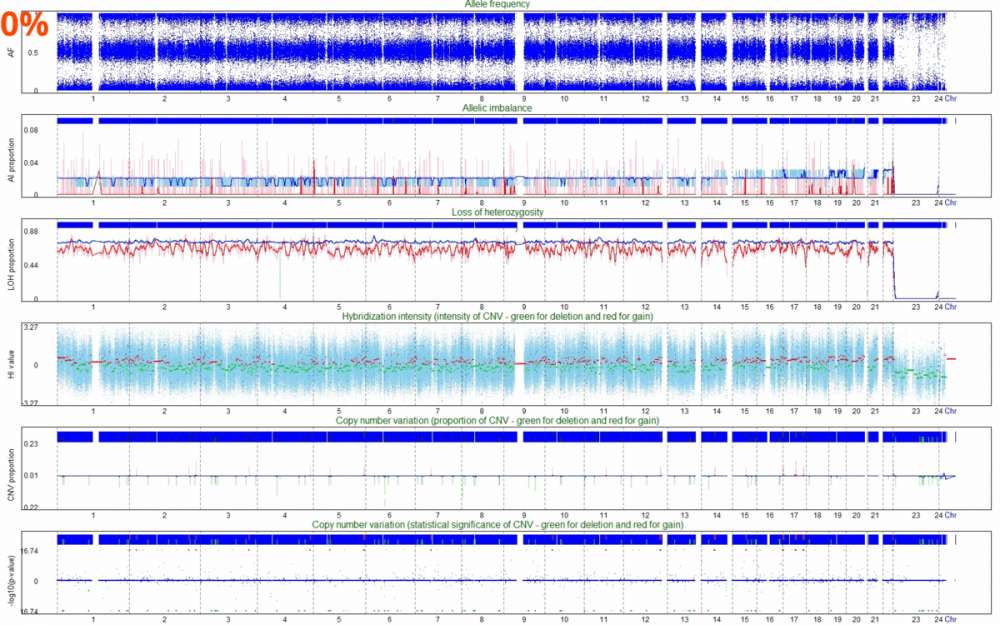
Task: Select the "Allelic imbalance" panel title
Action: pyautogui.click(x=497, y=108)
